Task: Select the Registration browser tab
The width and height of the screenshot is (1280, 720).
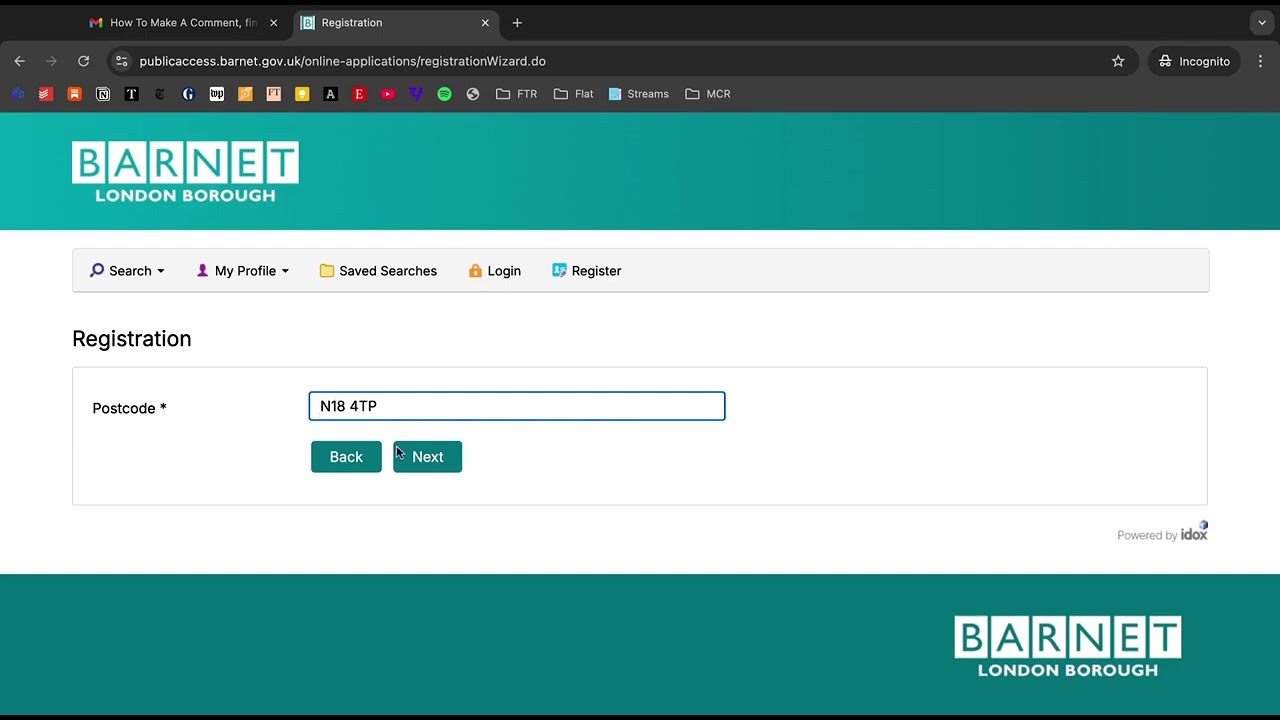Action: pos(396,22)
